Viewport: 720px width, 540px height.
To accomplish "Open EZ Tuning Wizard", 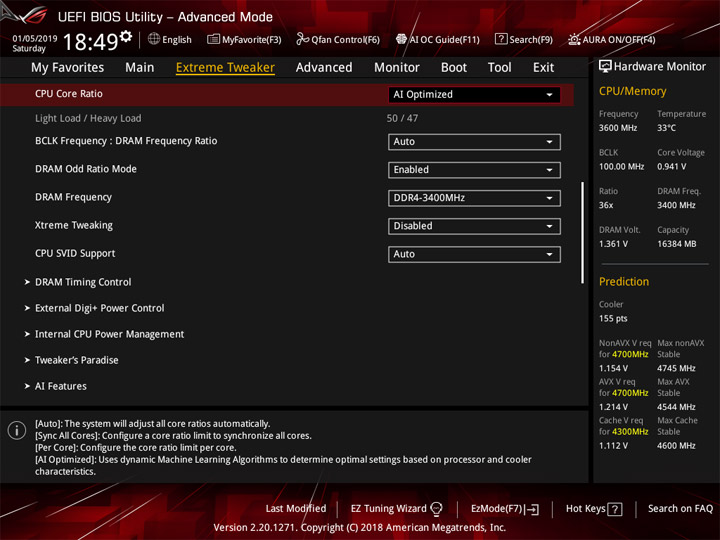I will click(x=396, y=509).
